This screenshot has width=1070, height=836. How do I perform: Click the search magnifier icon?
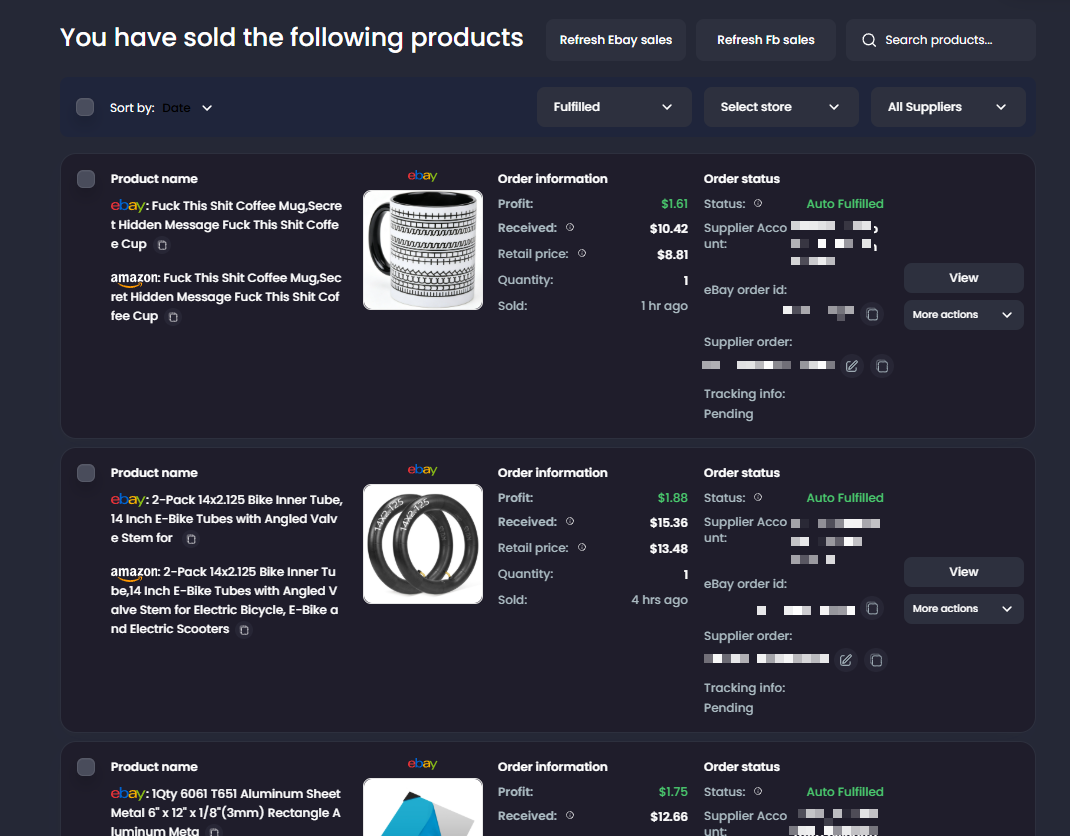point(869,40)
